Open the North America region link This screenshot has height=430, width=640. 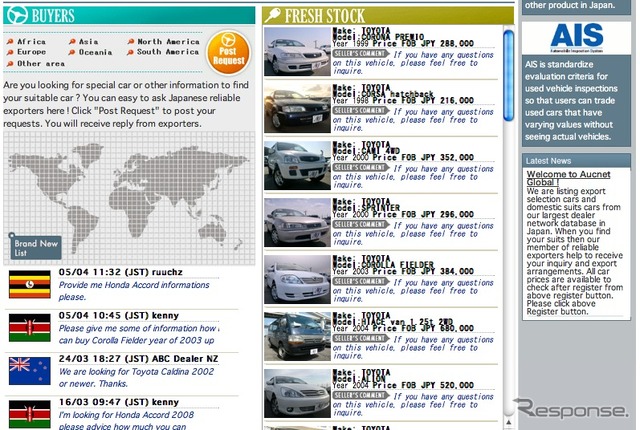(168, 42)
